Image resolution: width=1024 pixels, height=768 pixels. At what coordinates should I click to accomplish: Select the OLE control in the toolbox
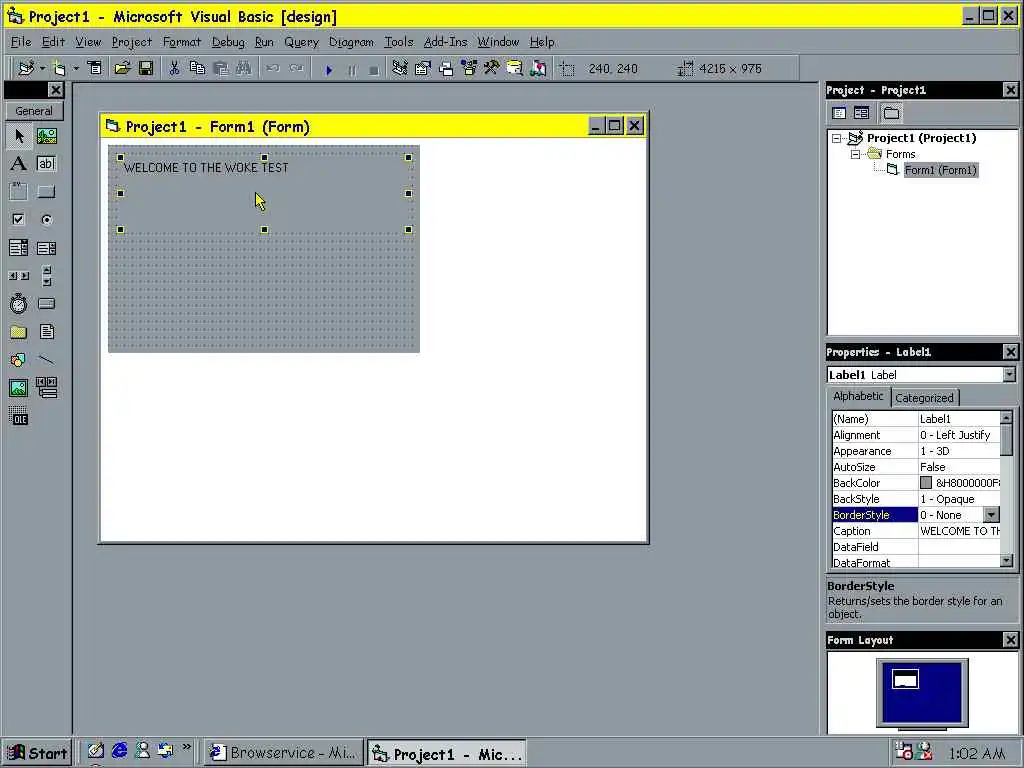pyautogui.click(x=19, y=416)
